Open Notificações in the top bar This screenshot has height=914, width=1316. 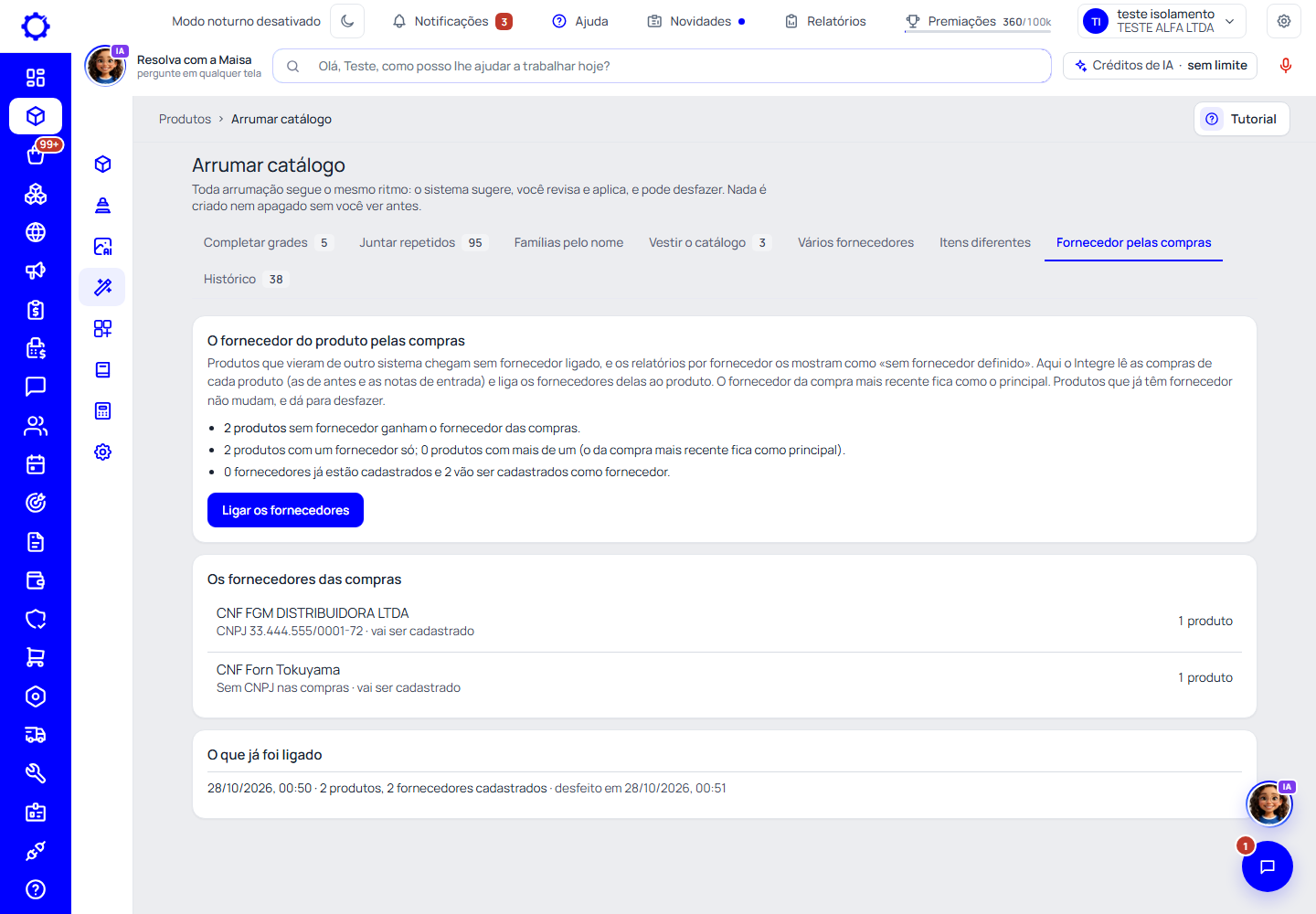(452, 21)
